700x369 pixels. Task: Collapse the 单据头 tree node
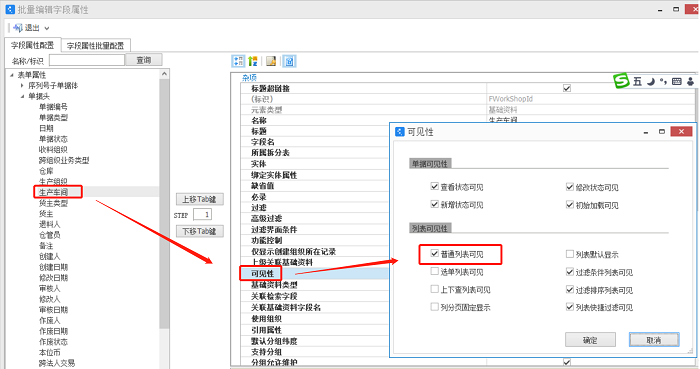coord(22,96)
